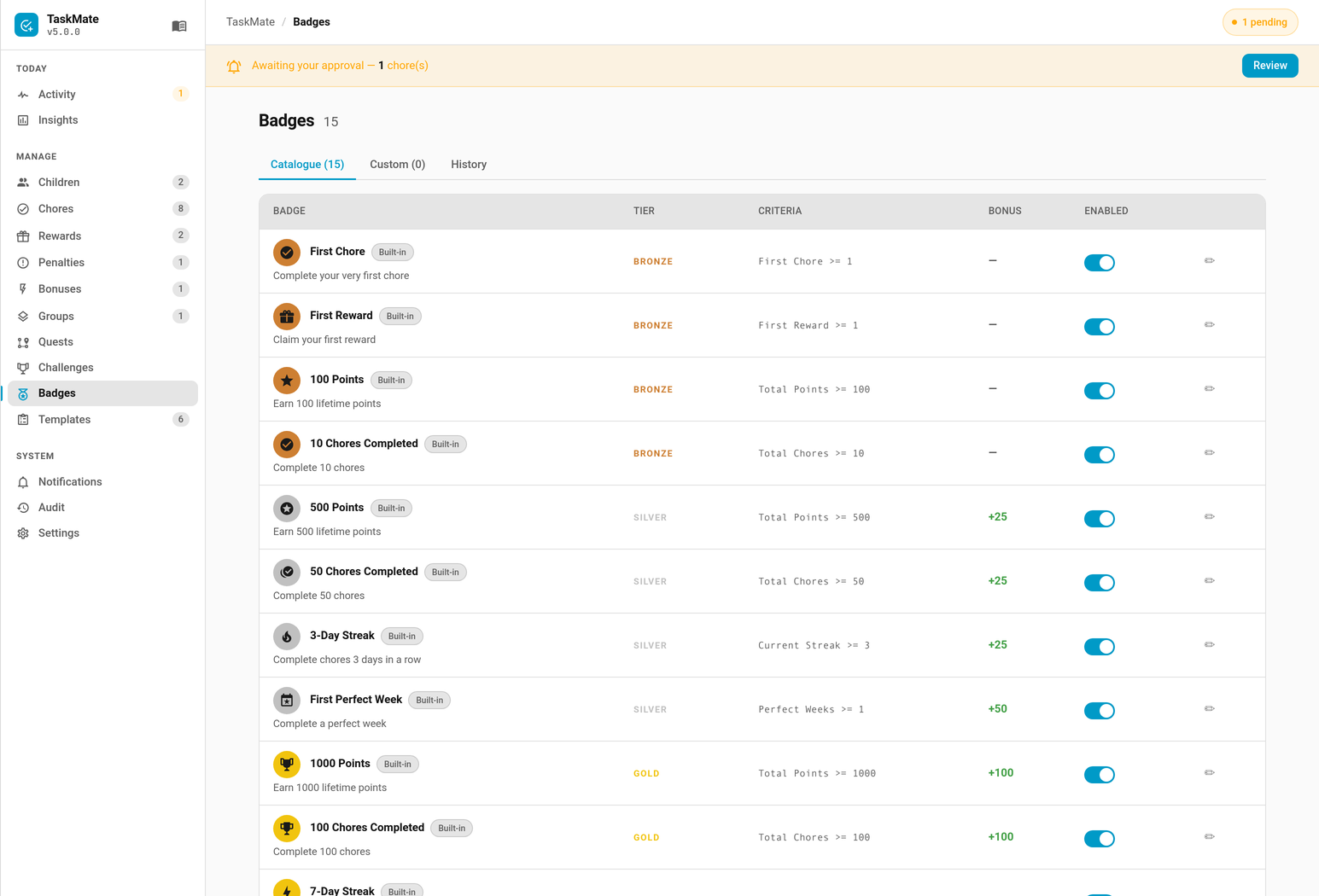
Task: Disable First Perfect Week toggle
Action: 1100,711
